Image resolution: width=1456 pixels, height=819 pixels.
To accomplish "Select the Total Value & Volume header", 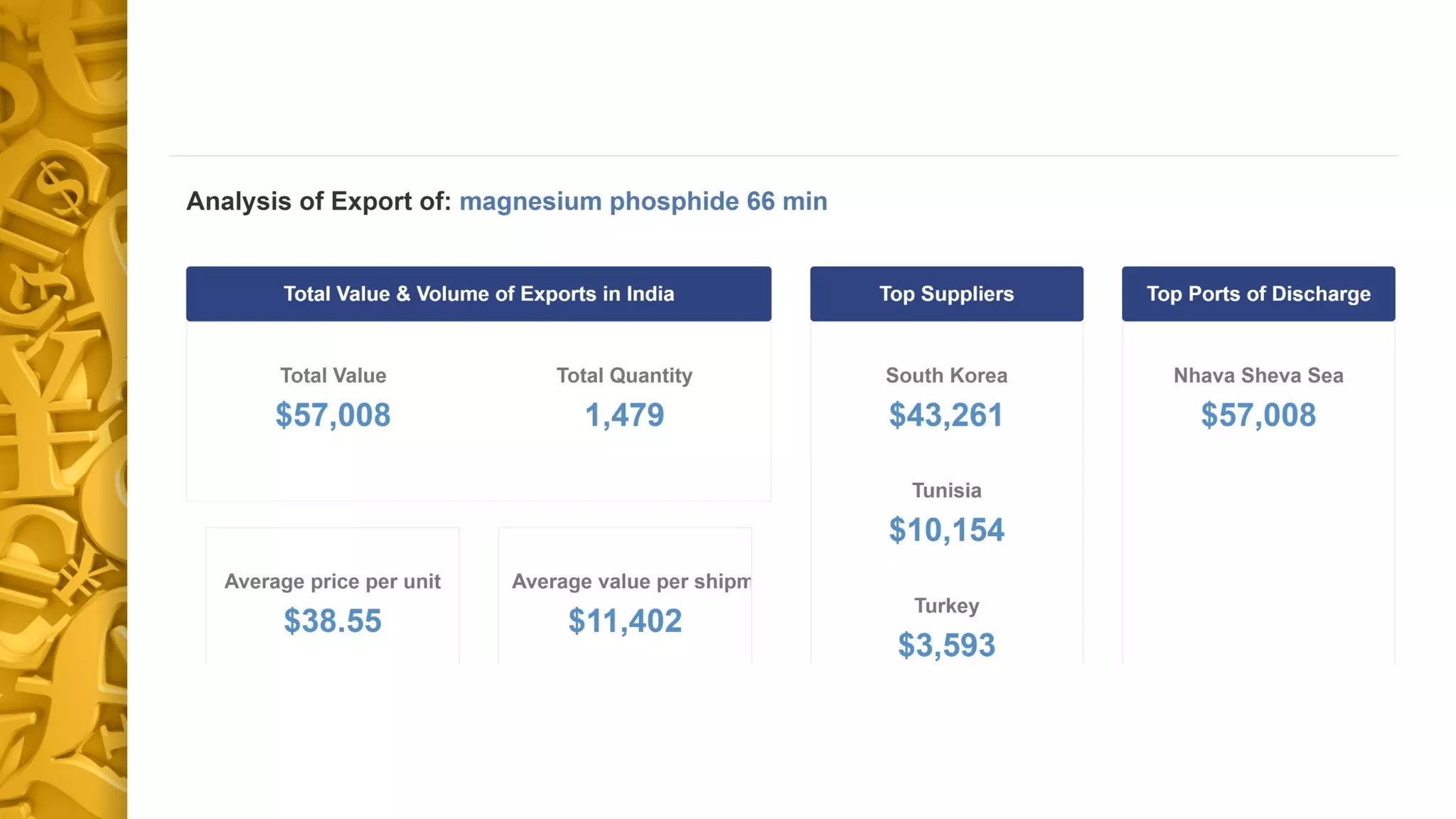I will tap(478, 294).
